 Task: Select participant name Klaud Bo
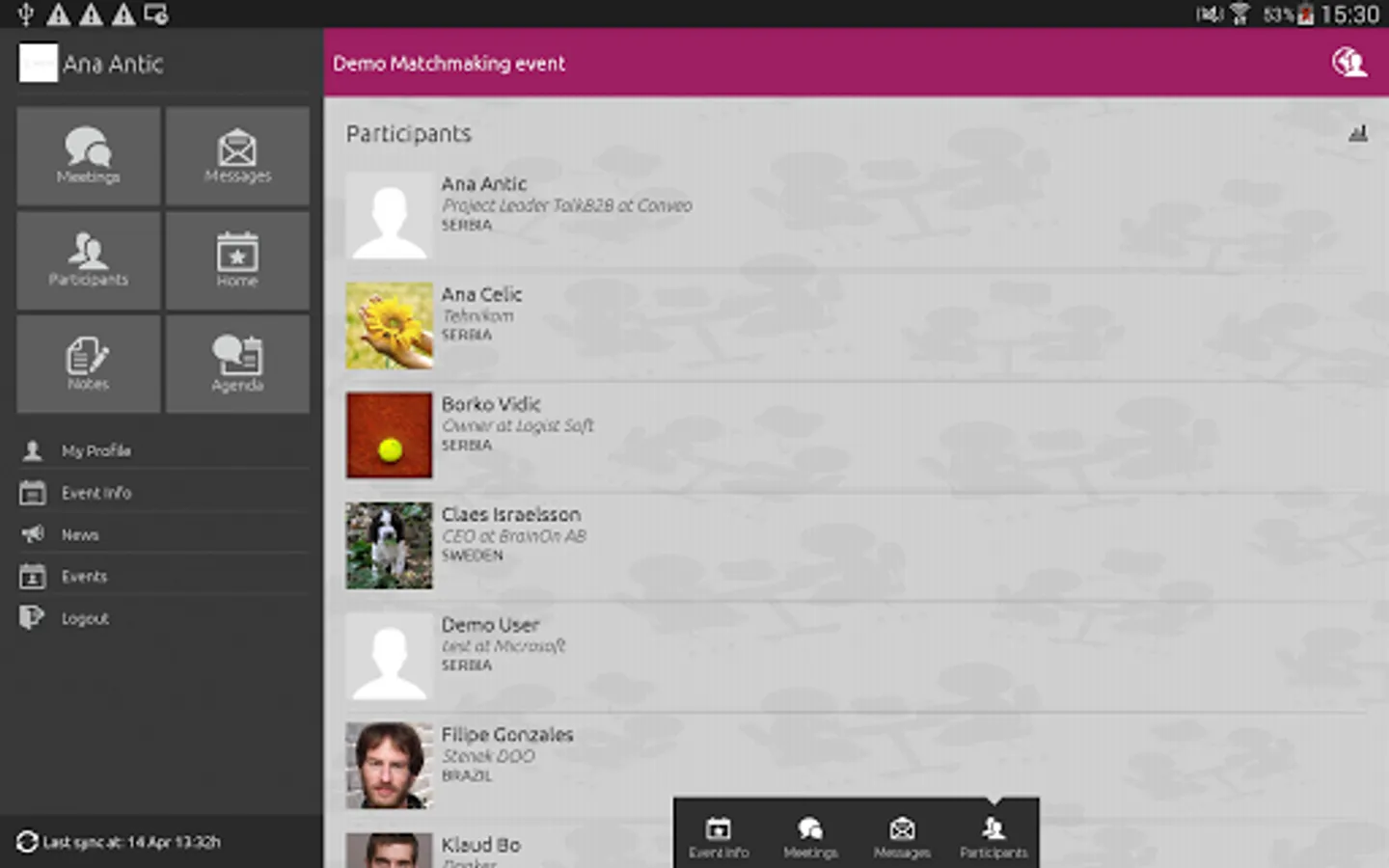click(x=480, y=845)
